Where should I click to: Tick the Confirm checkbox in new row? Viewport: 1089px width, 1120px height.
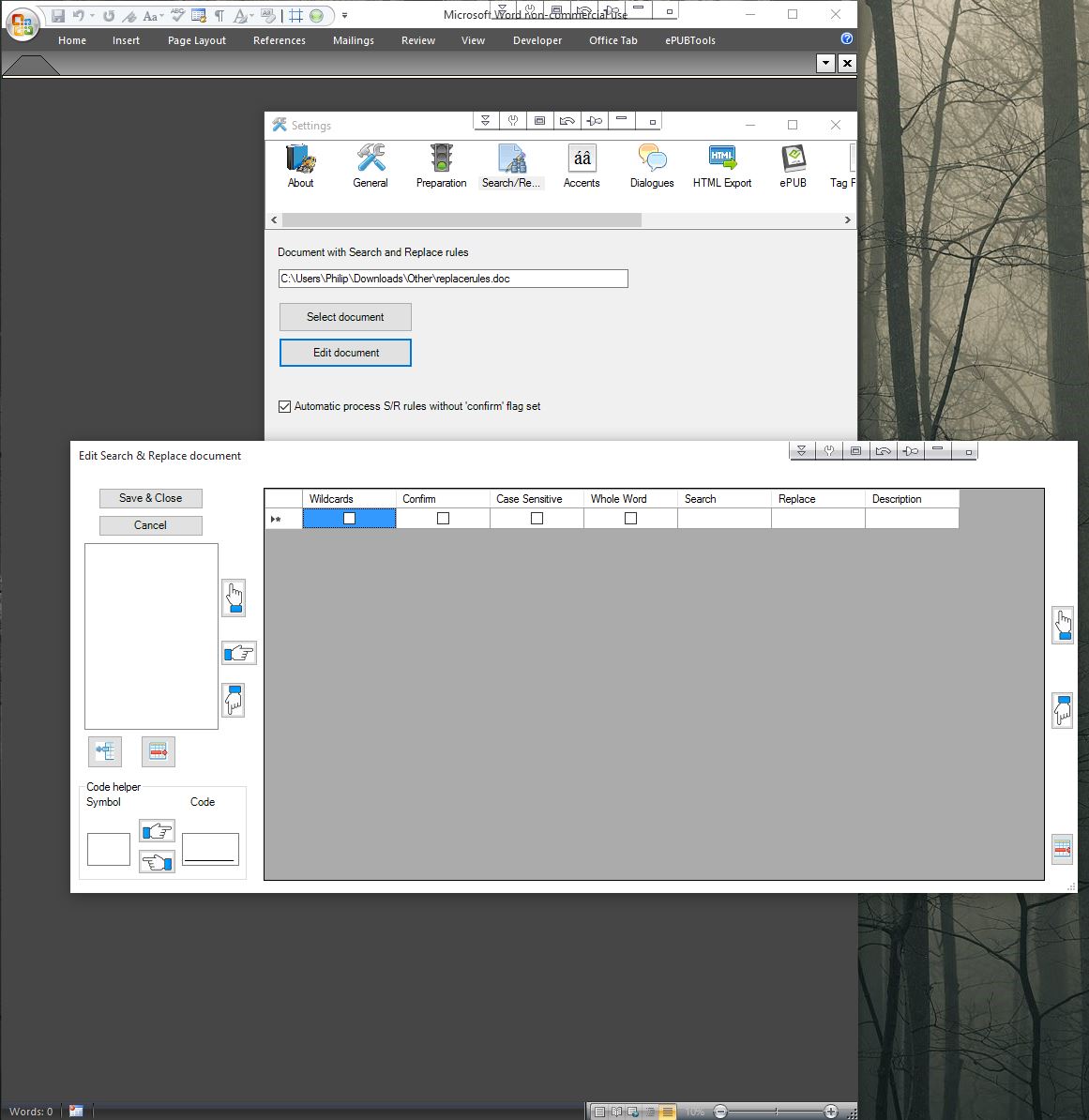443,519
